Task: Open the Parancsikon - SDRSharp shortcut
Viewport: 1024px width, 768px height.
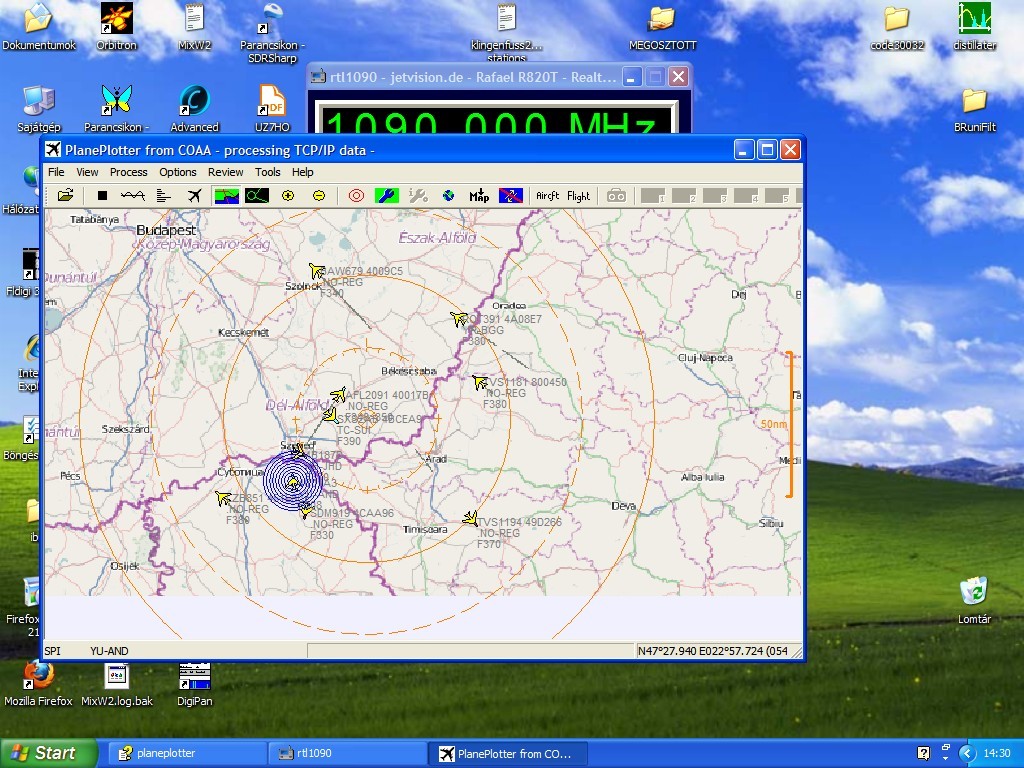Action: pos(272,33)
